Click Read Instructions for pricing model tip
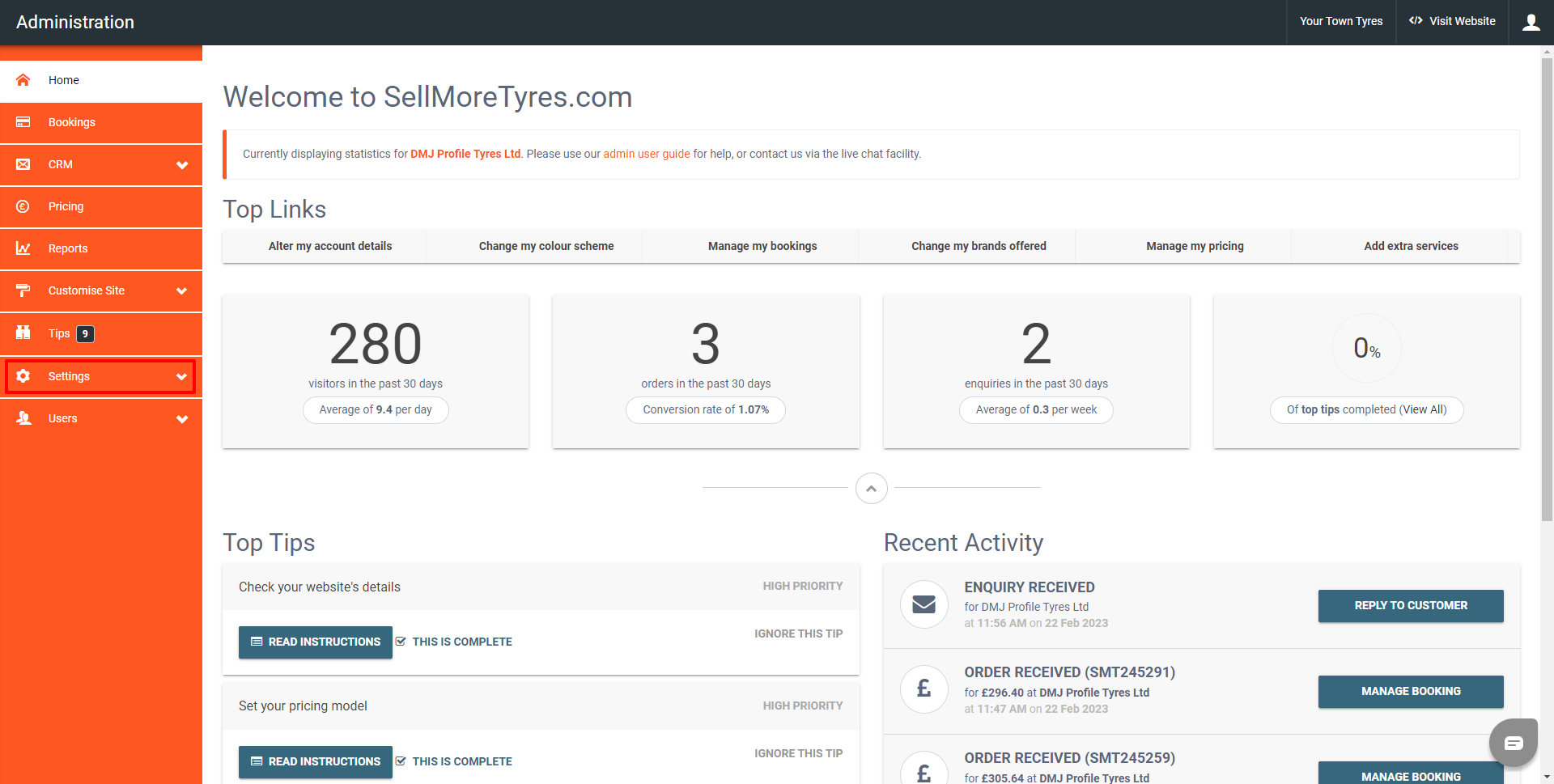This screenshot has height=784, width=1554. (316, 761)
